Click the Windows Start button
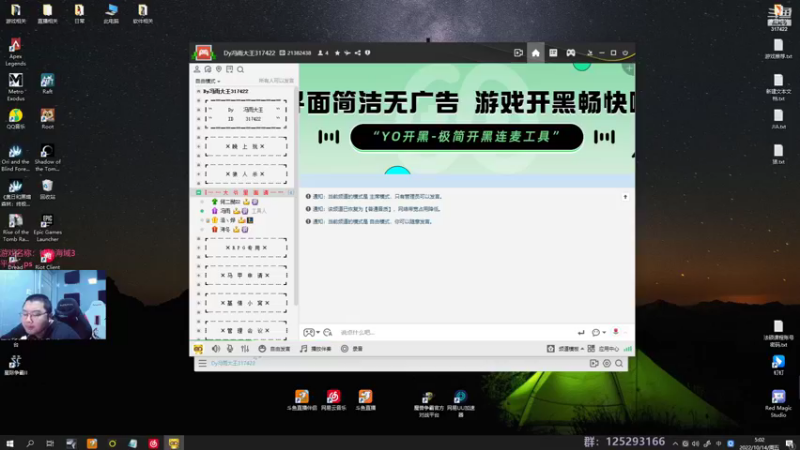Viewport: 800px width, 450px height. (x=10, y=443)
